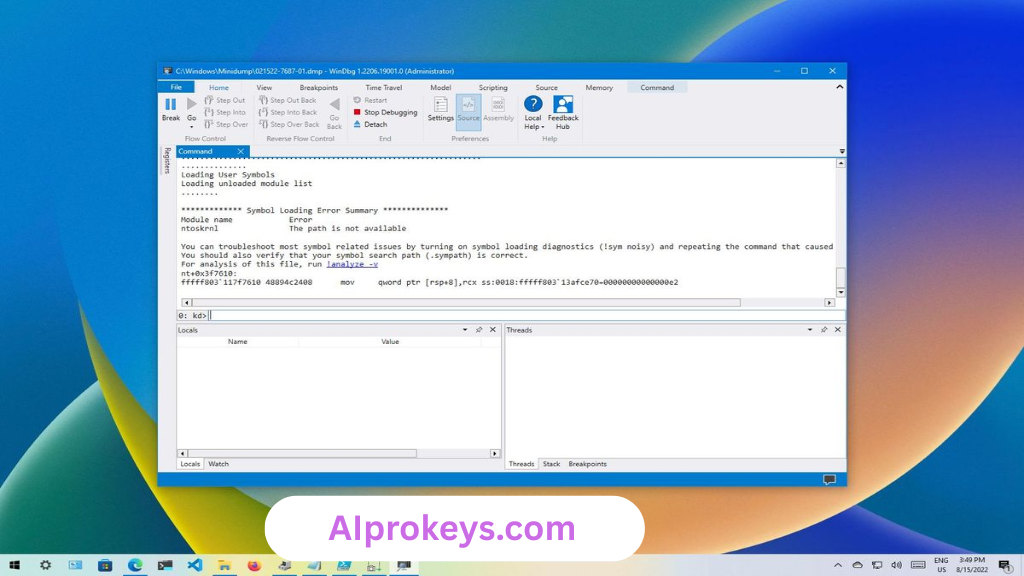Close the Command document tab
Screen dimensions: 1024x576
click(x=240, y=152)
